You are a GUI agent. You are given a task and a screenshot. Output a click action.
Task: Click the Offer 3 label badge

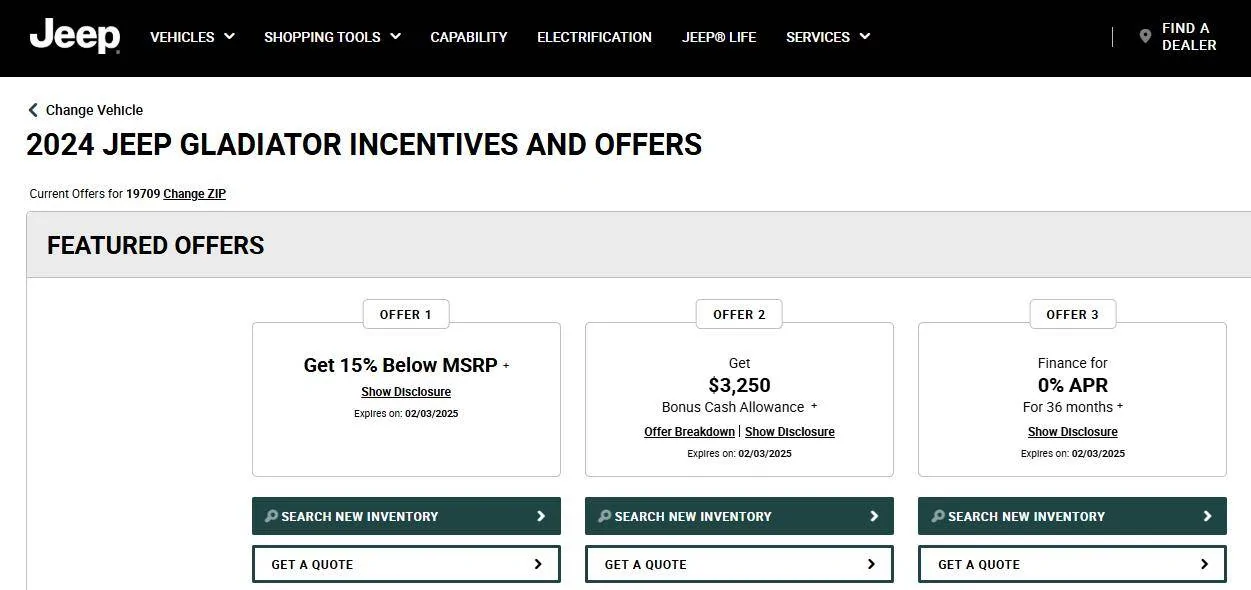(x=1073, y=314)
